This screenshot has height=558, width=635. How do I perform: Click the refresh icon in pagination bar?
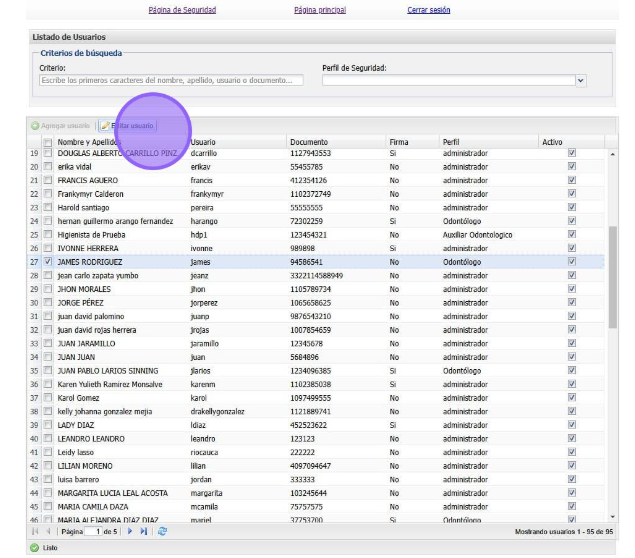point(162,531)
